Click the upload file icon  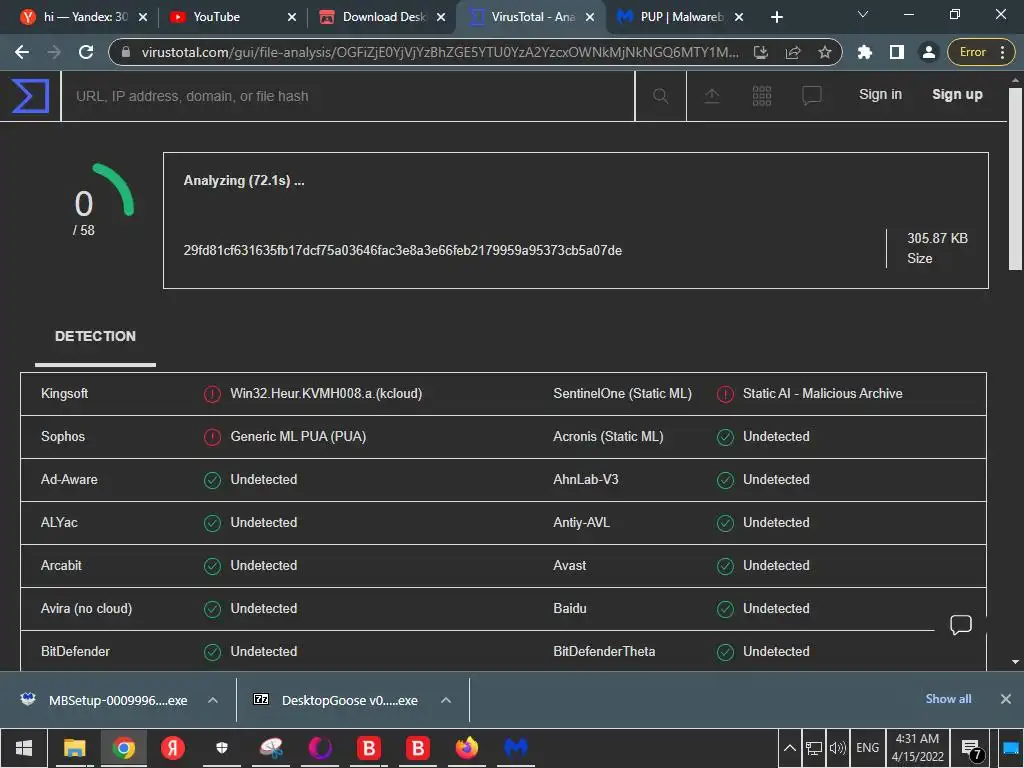[x=712, y=96]
